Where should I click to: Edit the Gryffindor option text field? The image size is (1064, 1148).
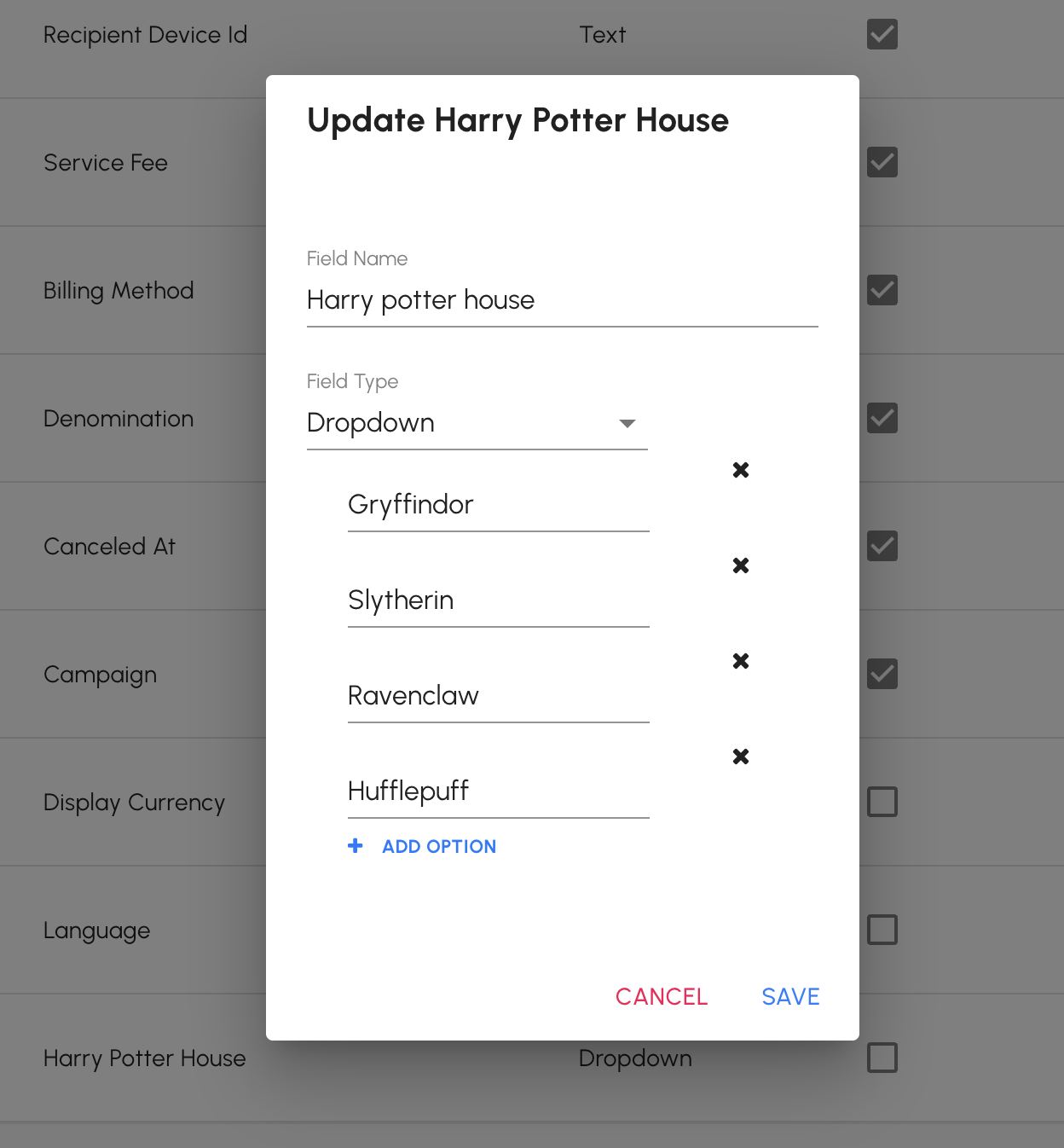coord(499,505)
